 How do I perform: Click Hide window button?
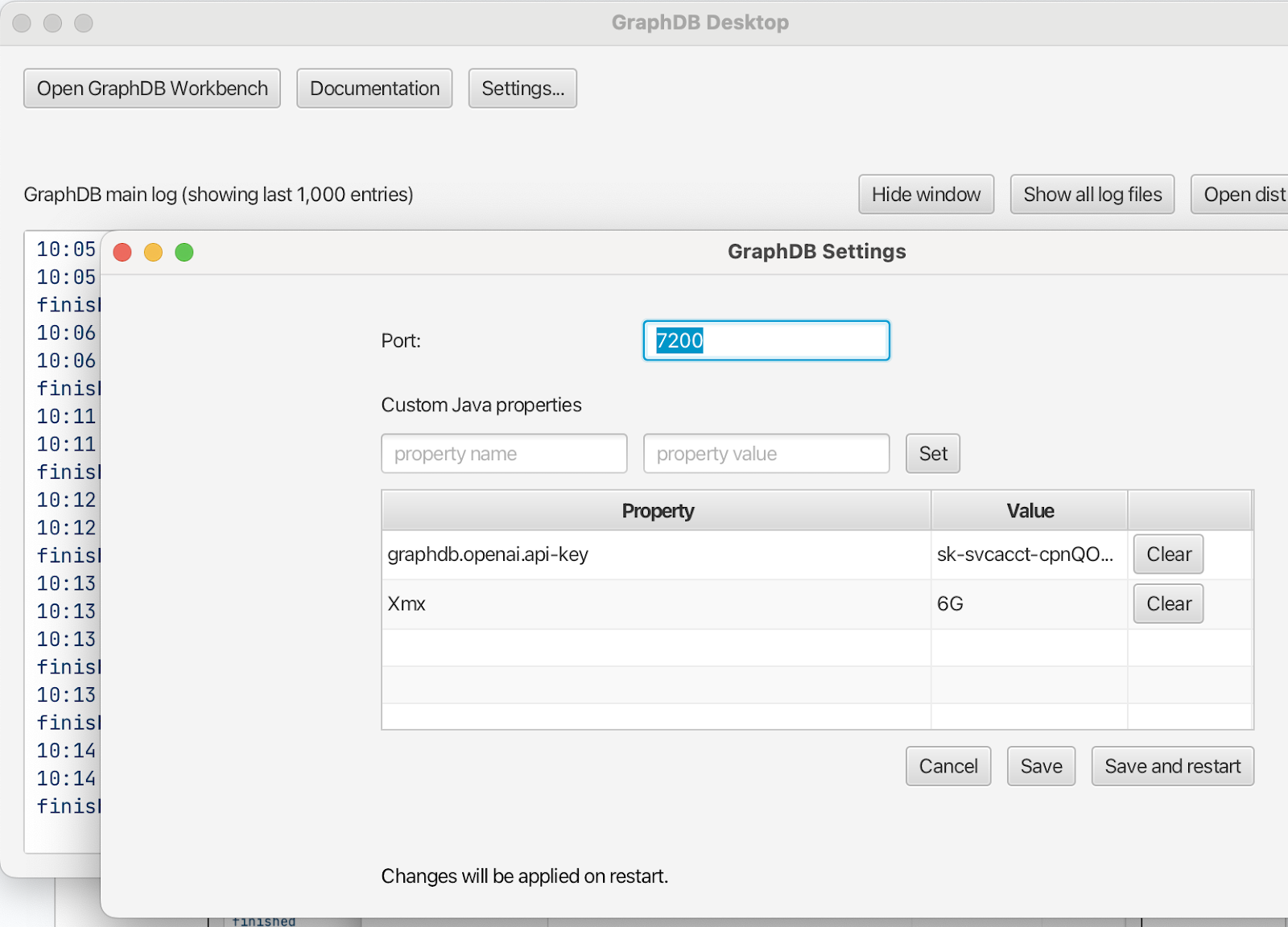926,195
